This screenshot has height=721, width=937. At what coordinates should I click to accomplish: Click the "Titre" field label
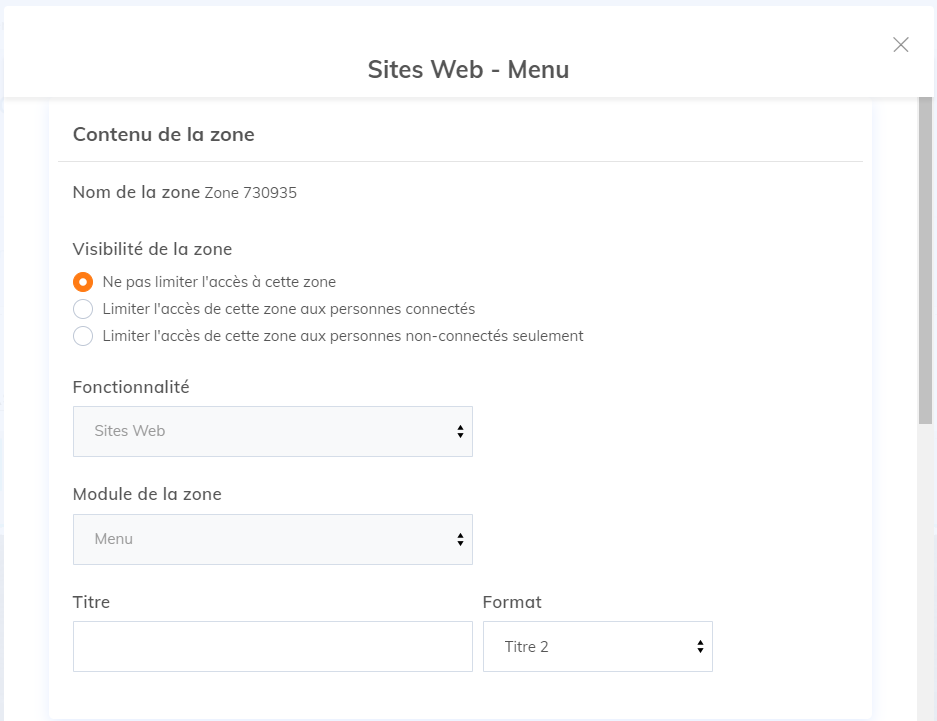pyautogui.click(x=91, y=602)
